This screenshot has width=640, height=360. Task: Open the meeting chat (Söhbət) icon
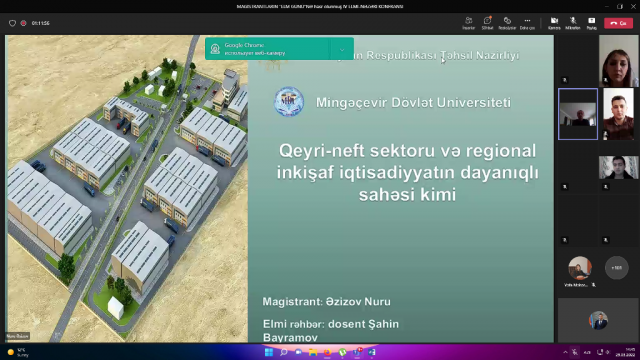[487, 23]
